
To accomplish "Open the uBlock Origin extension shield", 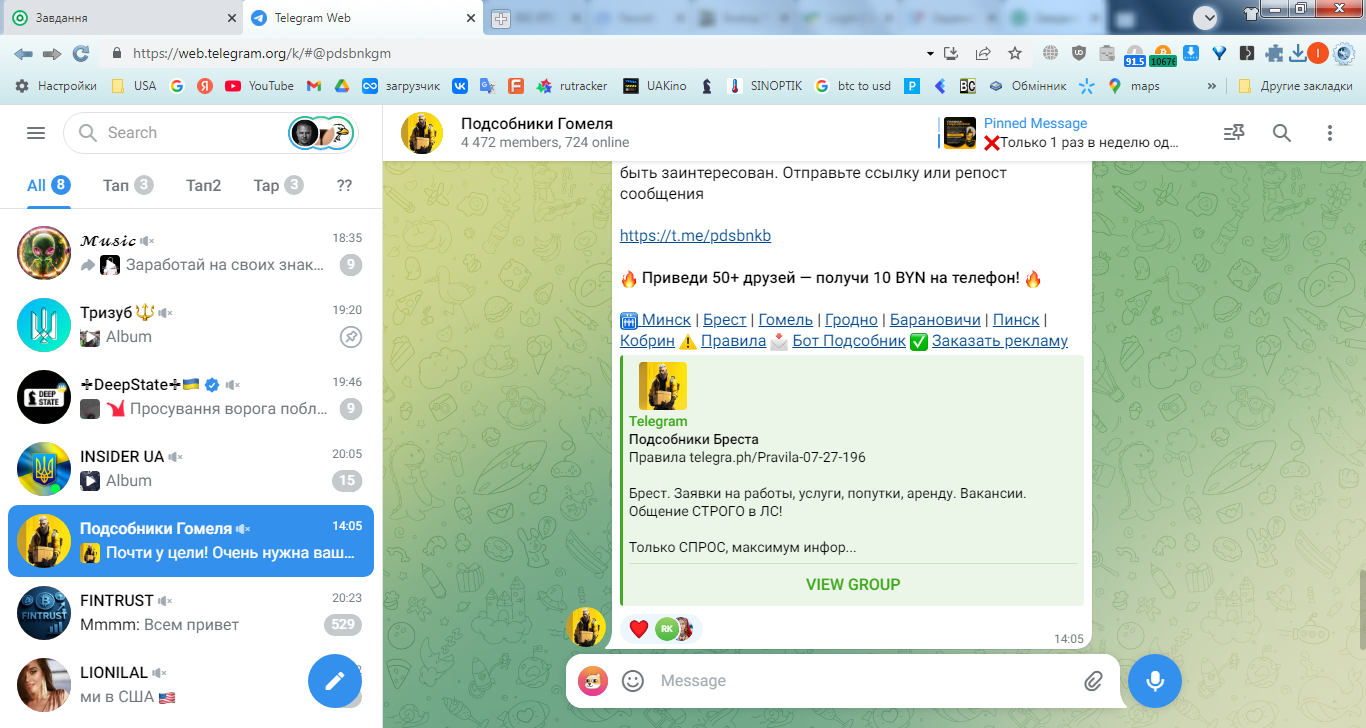I will tap(1079, 53).
